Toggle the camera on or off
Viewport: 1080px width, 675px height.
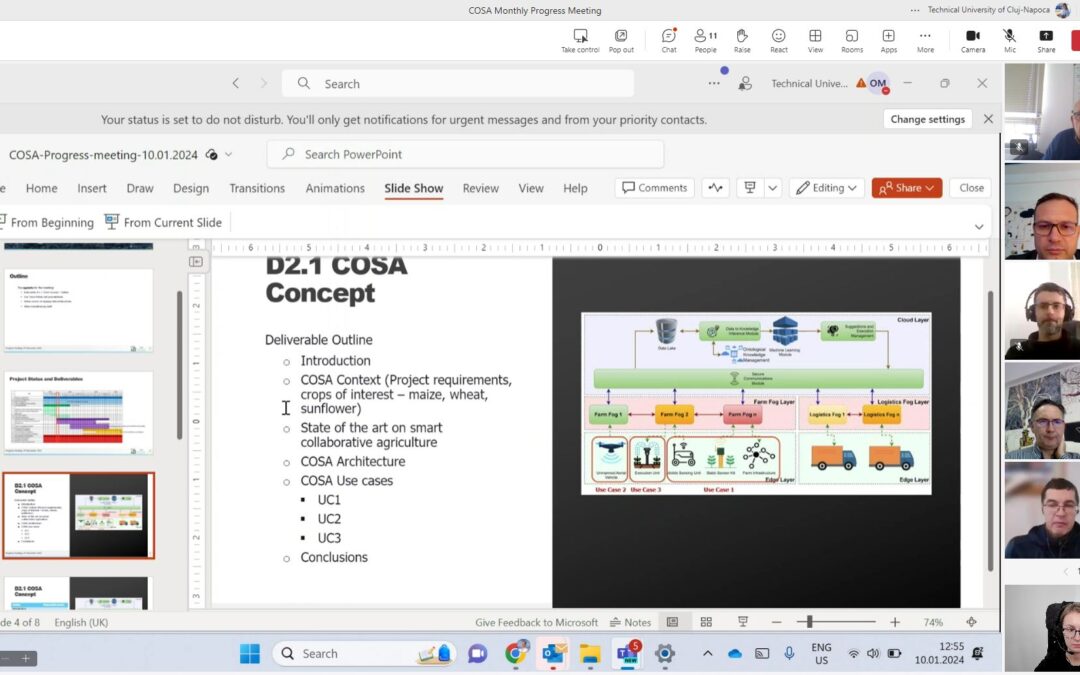[971, 38]
